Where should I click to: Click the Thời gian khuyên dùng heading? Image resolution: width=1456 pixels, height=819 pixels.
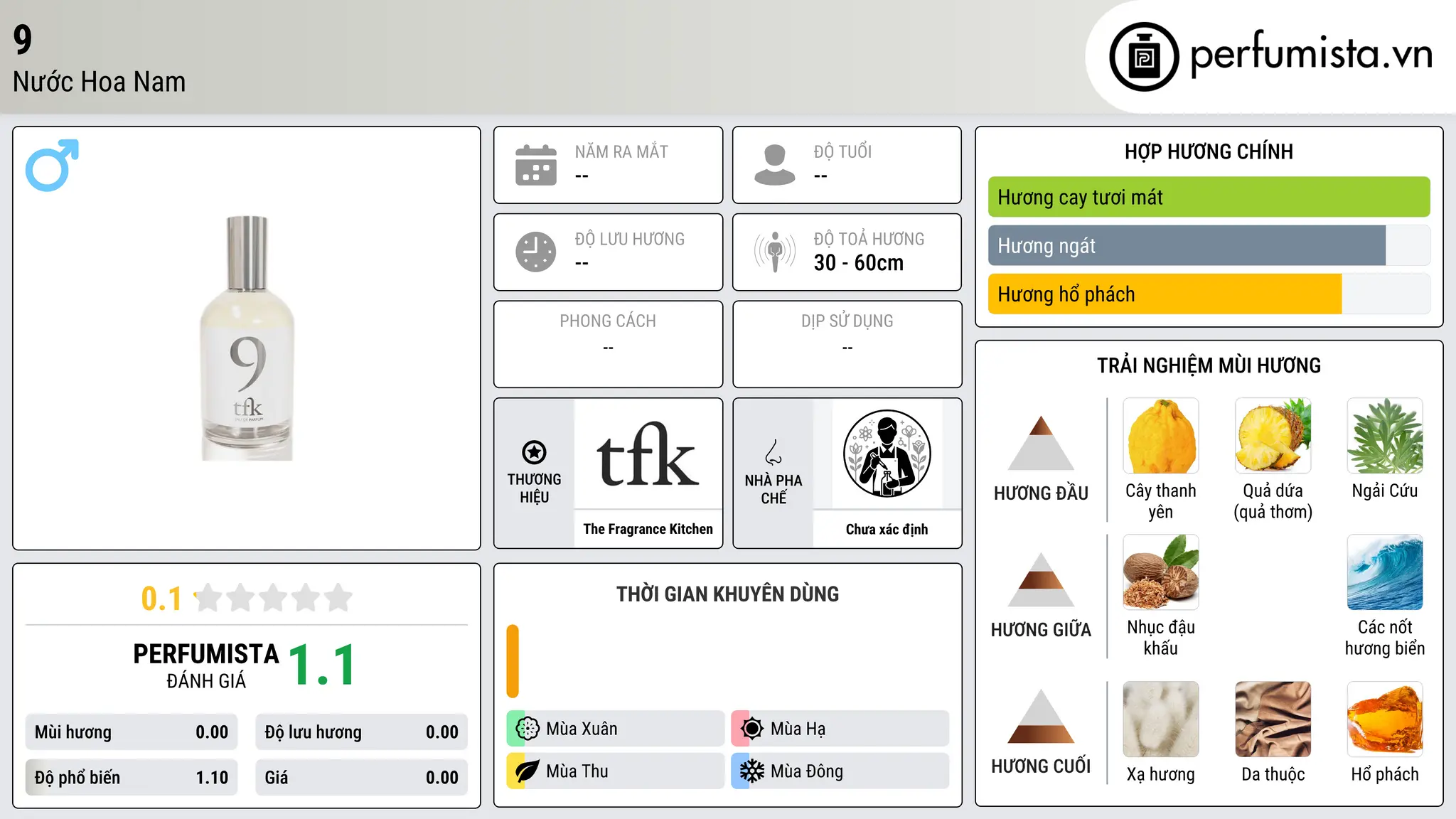[x=727, y=594]
